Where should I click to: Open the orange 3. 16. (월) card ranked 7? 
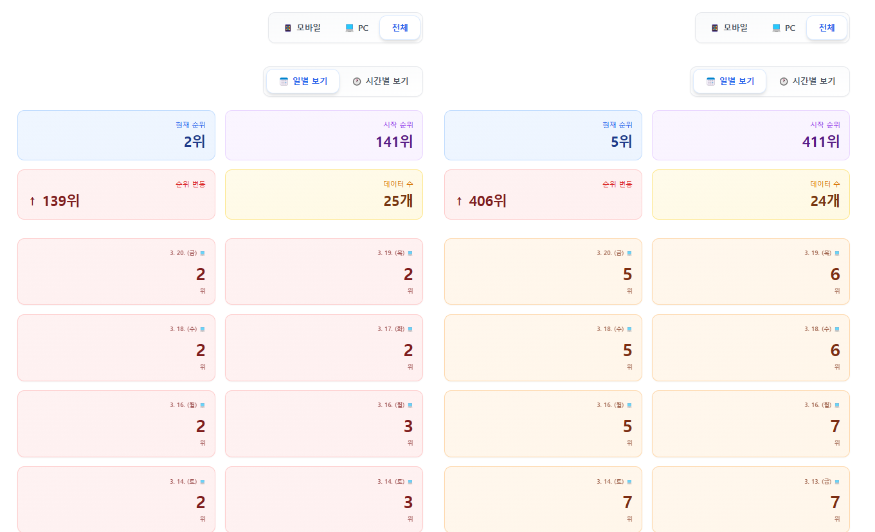click(x=751, y=424)
